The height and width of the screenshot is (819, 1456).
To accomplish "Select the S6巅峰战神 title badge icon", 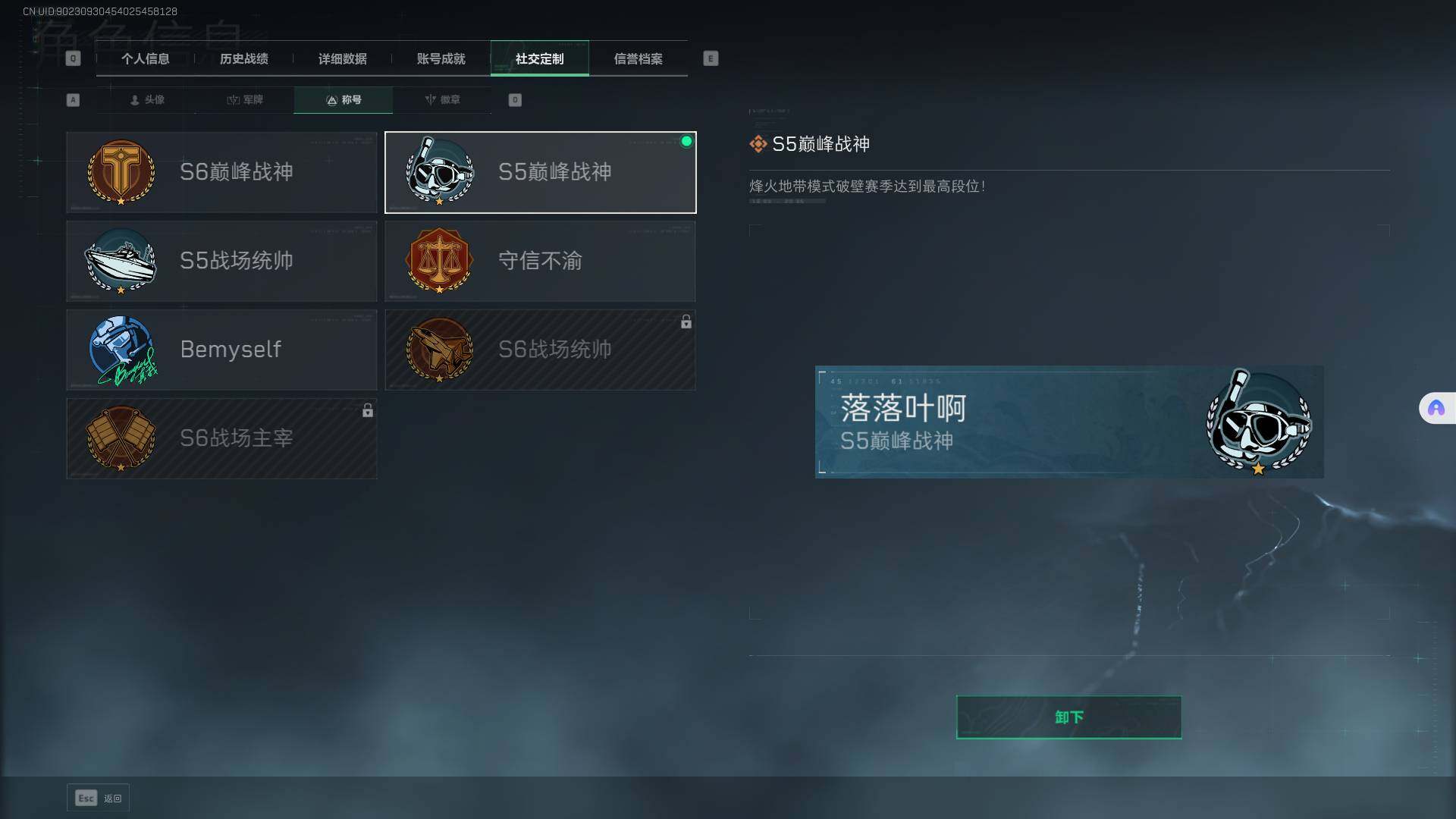I will (x=121, y=172).
